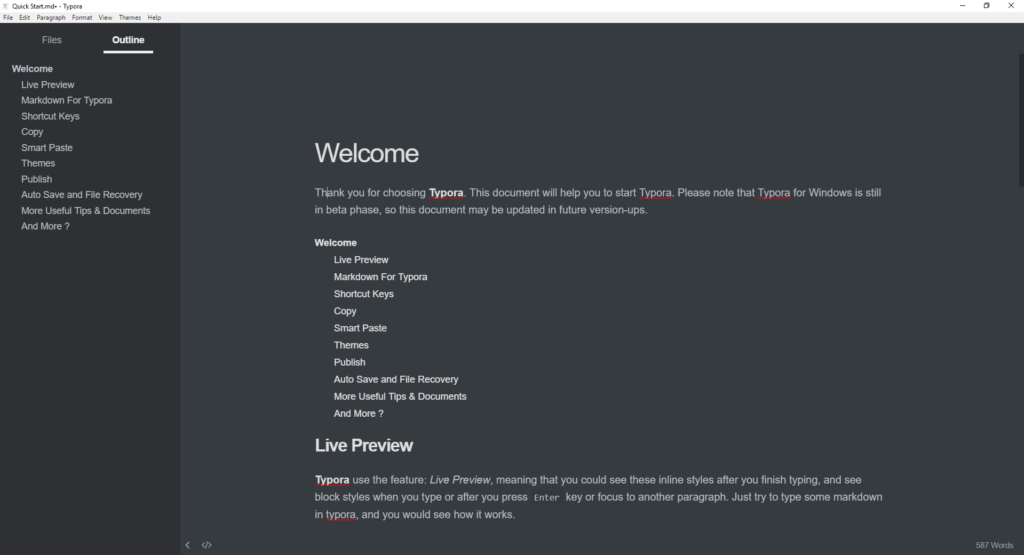Go to Themes section in outline sidebar

click(x=38, y=163)
